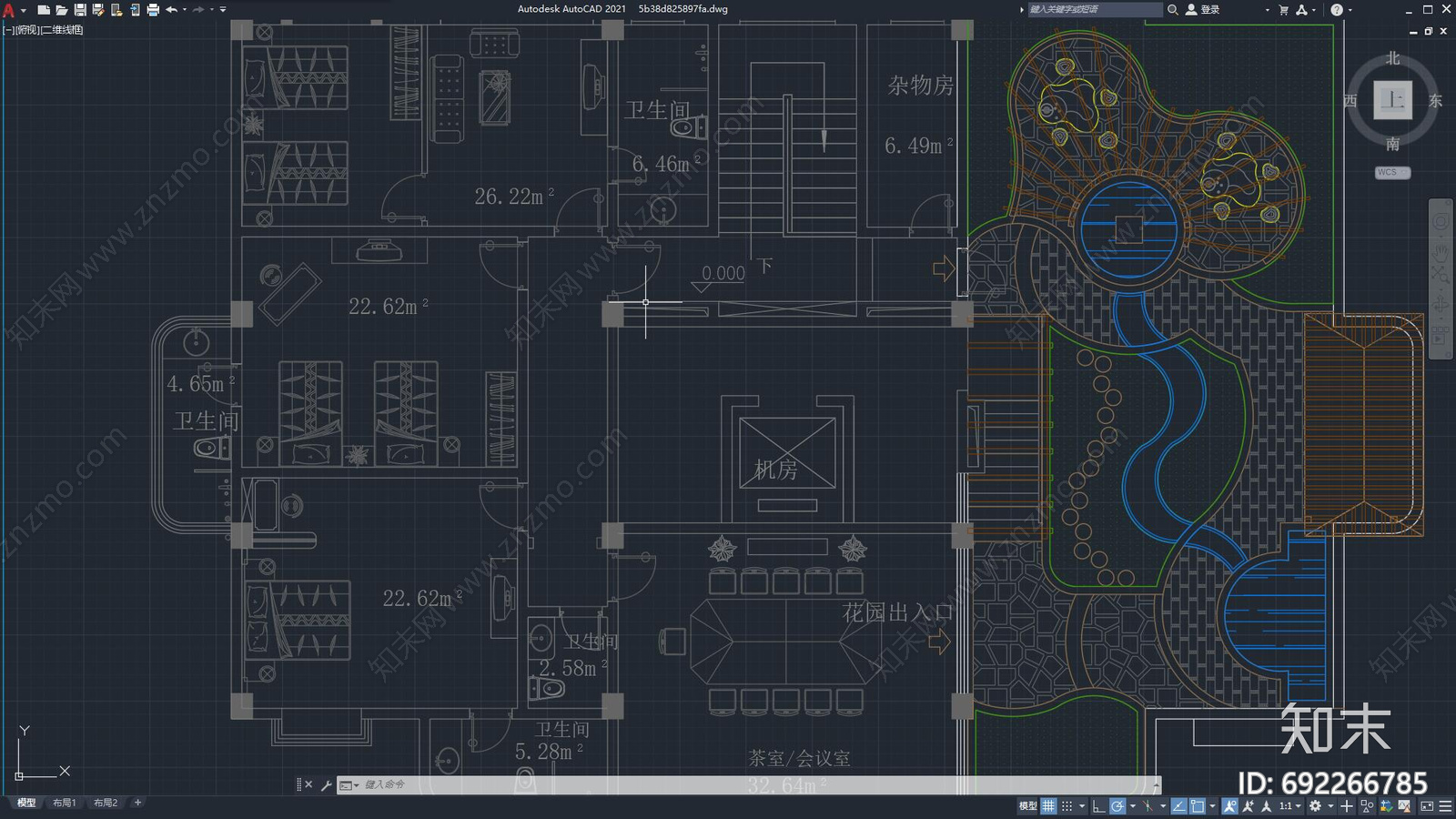Toggle auto-add annotation scales icon
Image resolution: width=1456 pixels, height=819 pixels.
[x=1248, y=806]
